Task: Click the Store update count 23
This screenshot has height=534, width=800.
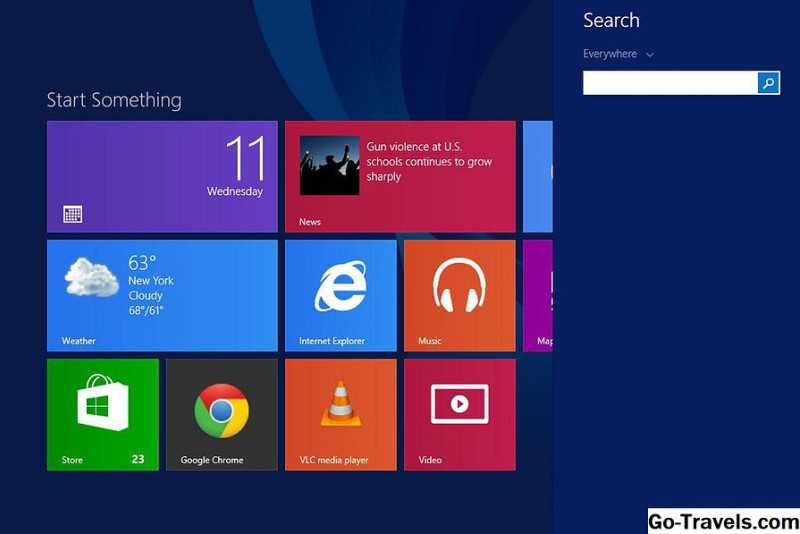Action: point(138,459)
